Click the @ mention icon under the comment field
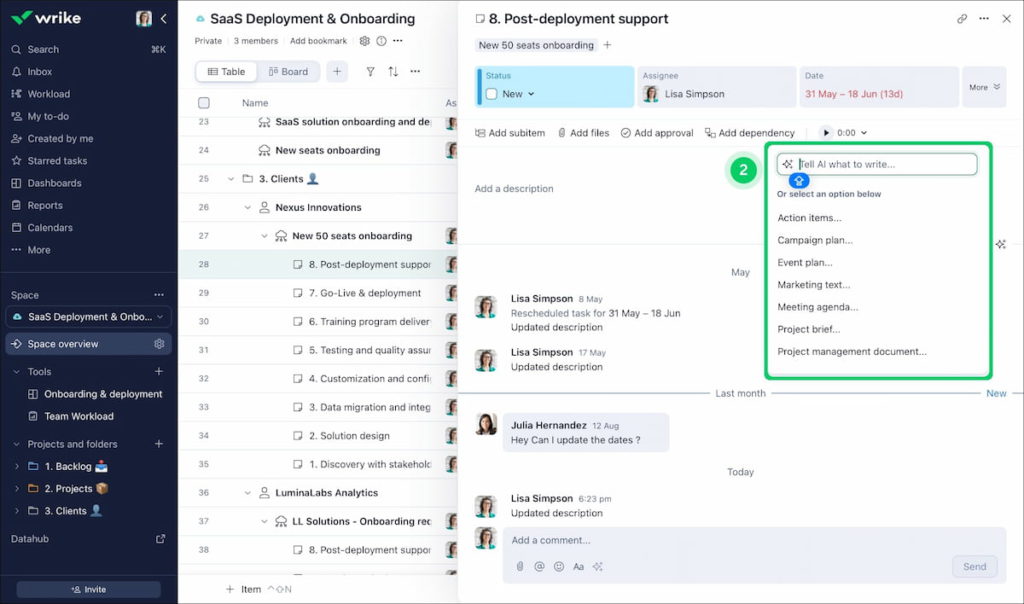Viewport: 1024px width, 604px height. [x=540, y=566]
